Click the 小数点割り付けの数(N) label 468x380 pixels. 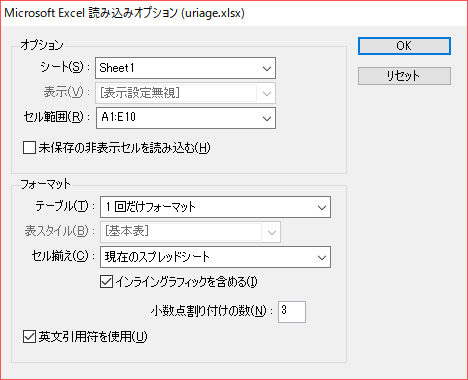tap(212, 311)
